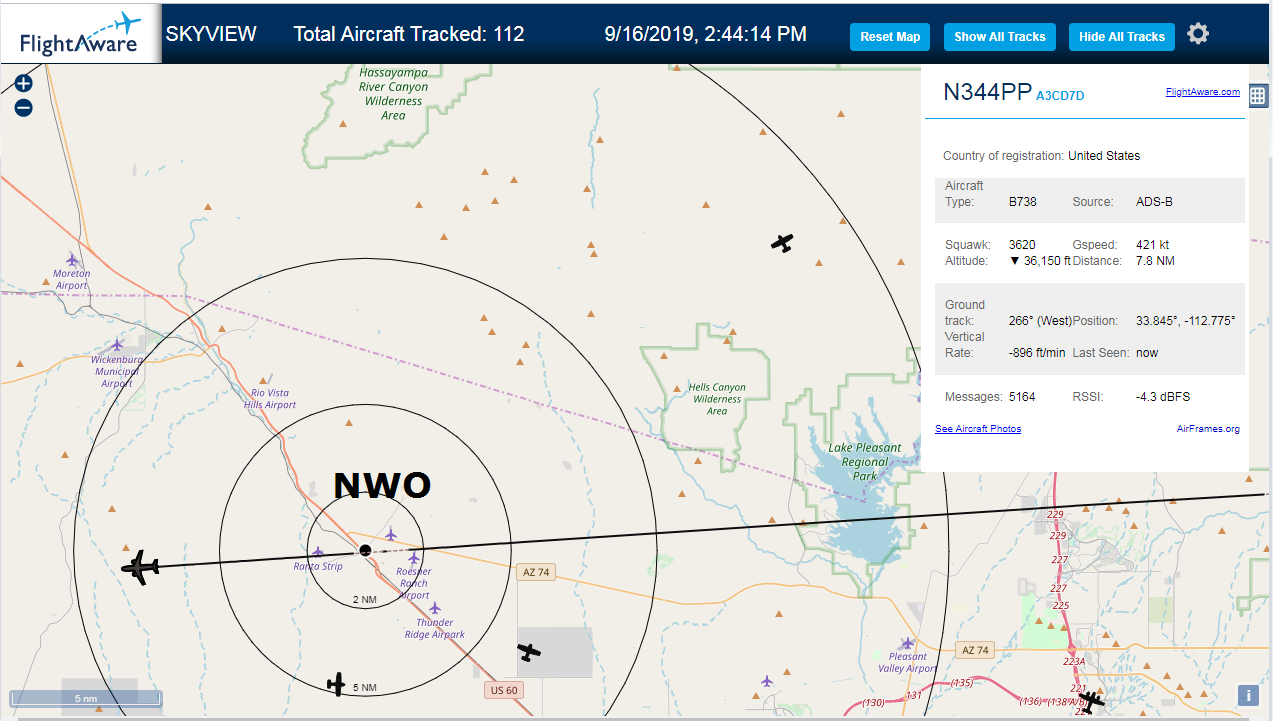The image size is (1273, 721).
Task: Click Hide All Tracks button
Action: [1122, 37]
